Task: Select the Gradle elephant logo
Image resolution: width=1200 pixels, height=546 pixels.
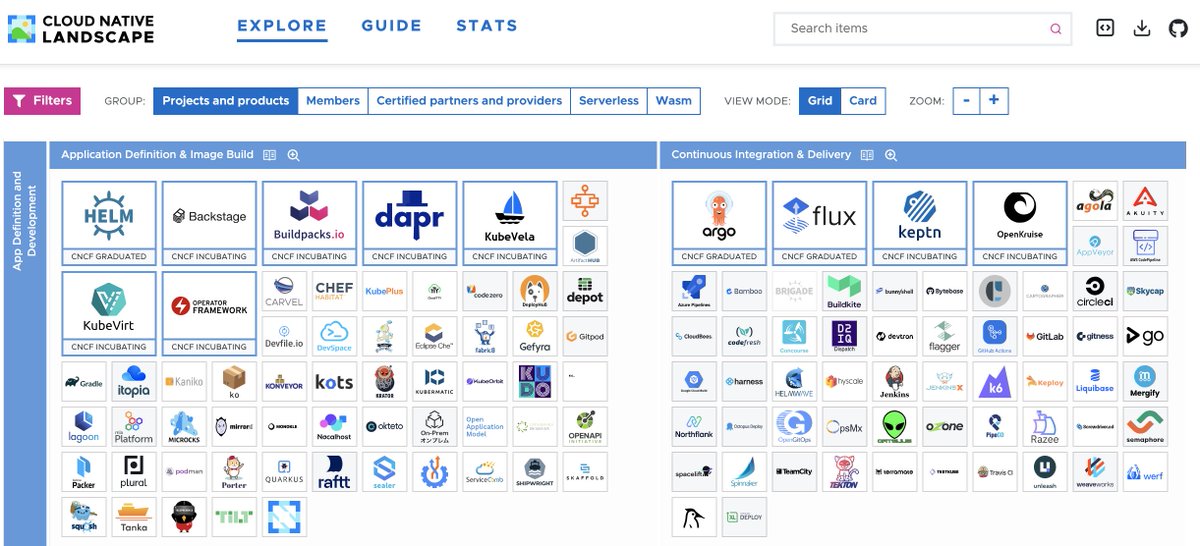Action: pos(84,382)
